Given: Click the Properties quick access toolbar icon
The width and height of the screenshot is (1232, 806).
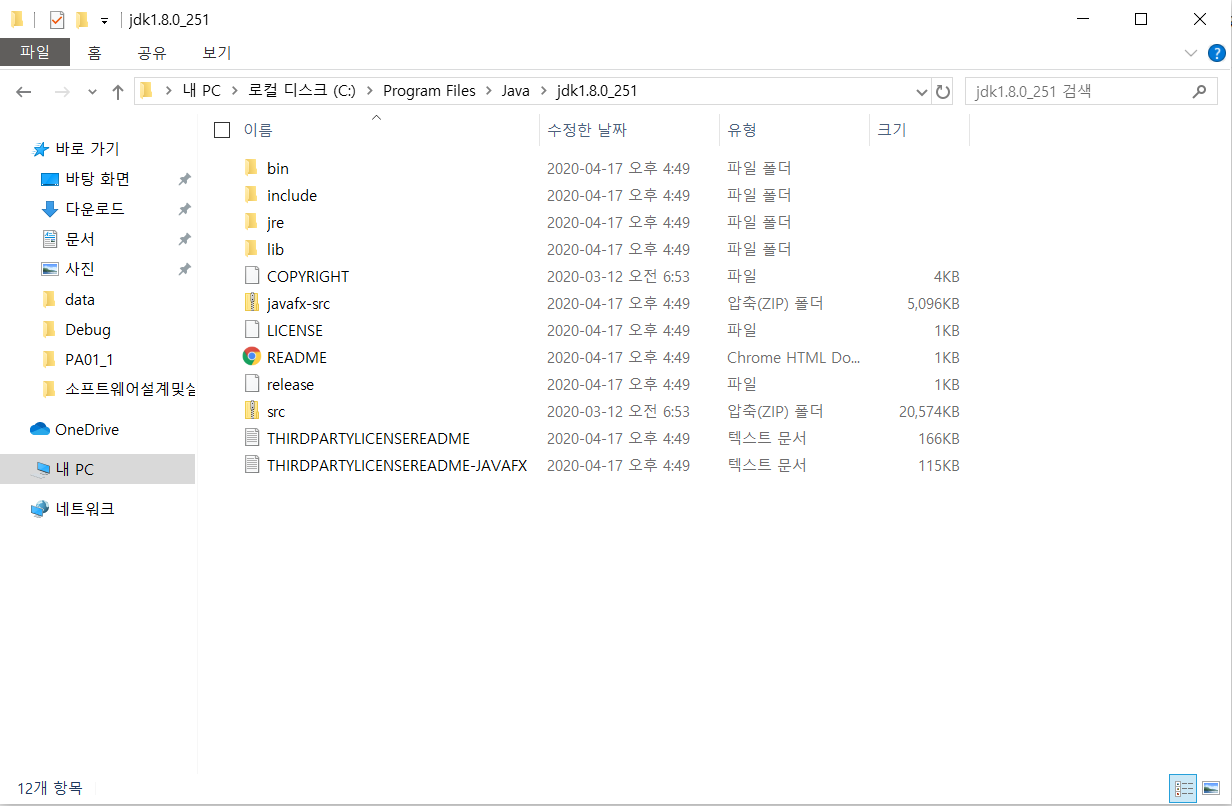Looking at the screenshot, I should point(57,19).
